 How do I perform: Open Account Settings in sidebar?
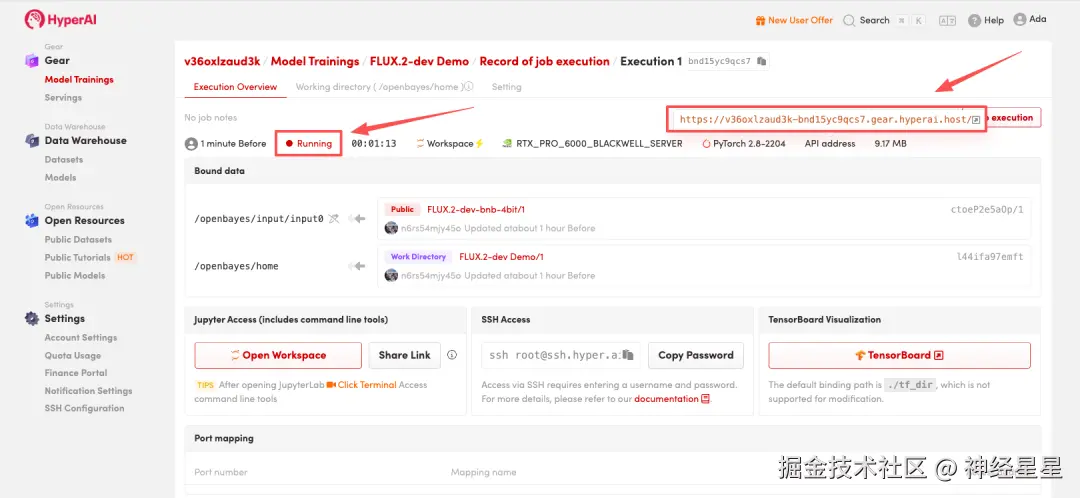[x=81, y=338]
